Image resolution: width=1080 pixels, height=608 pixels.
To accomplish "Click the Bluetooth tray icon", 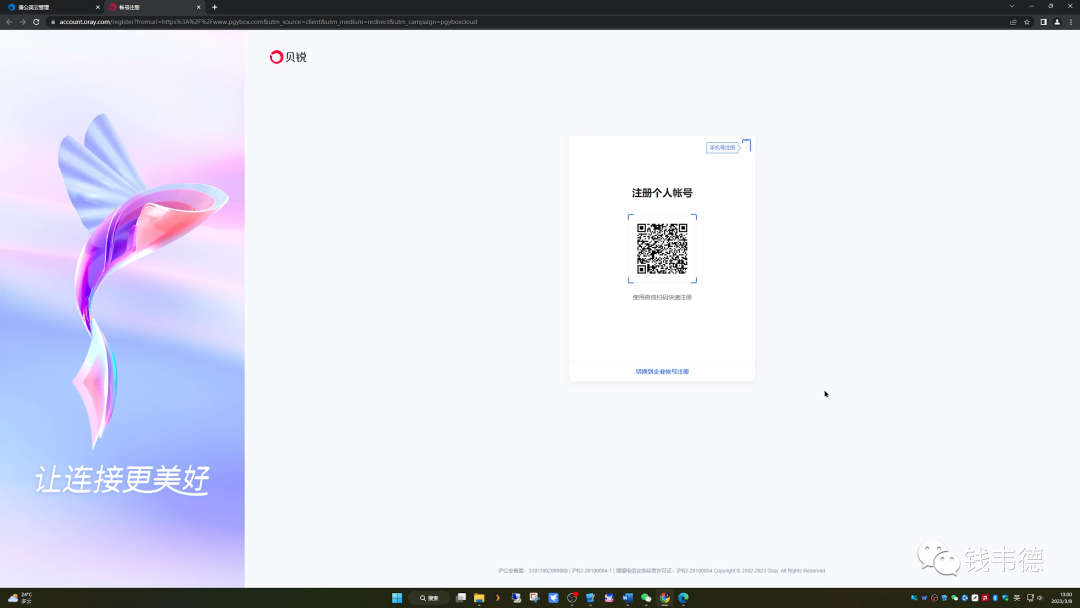I will point(995,598).
